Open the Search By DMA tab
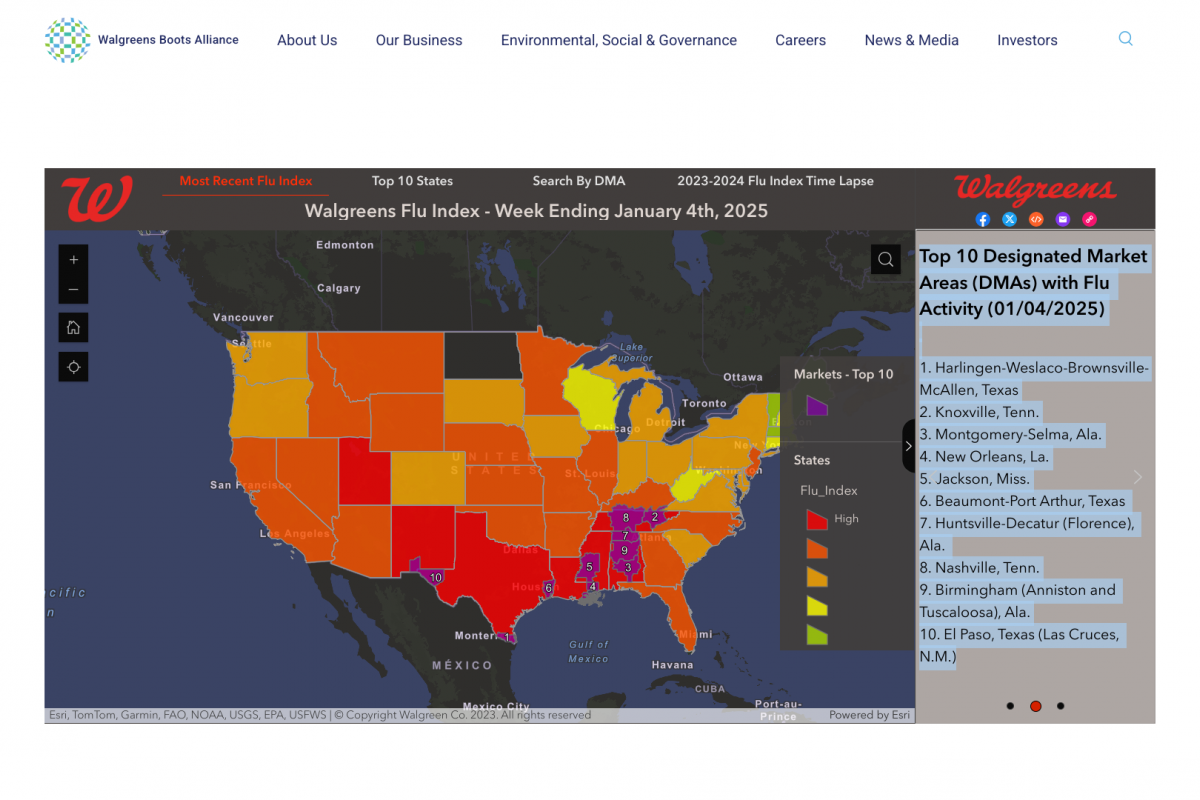Screen dimensions: 1200x800 coord(578,181)
